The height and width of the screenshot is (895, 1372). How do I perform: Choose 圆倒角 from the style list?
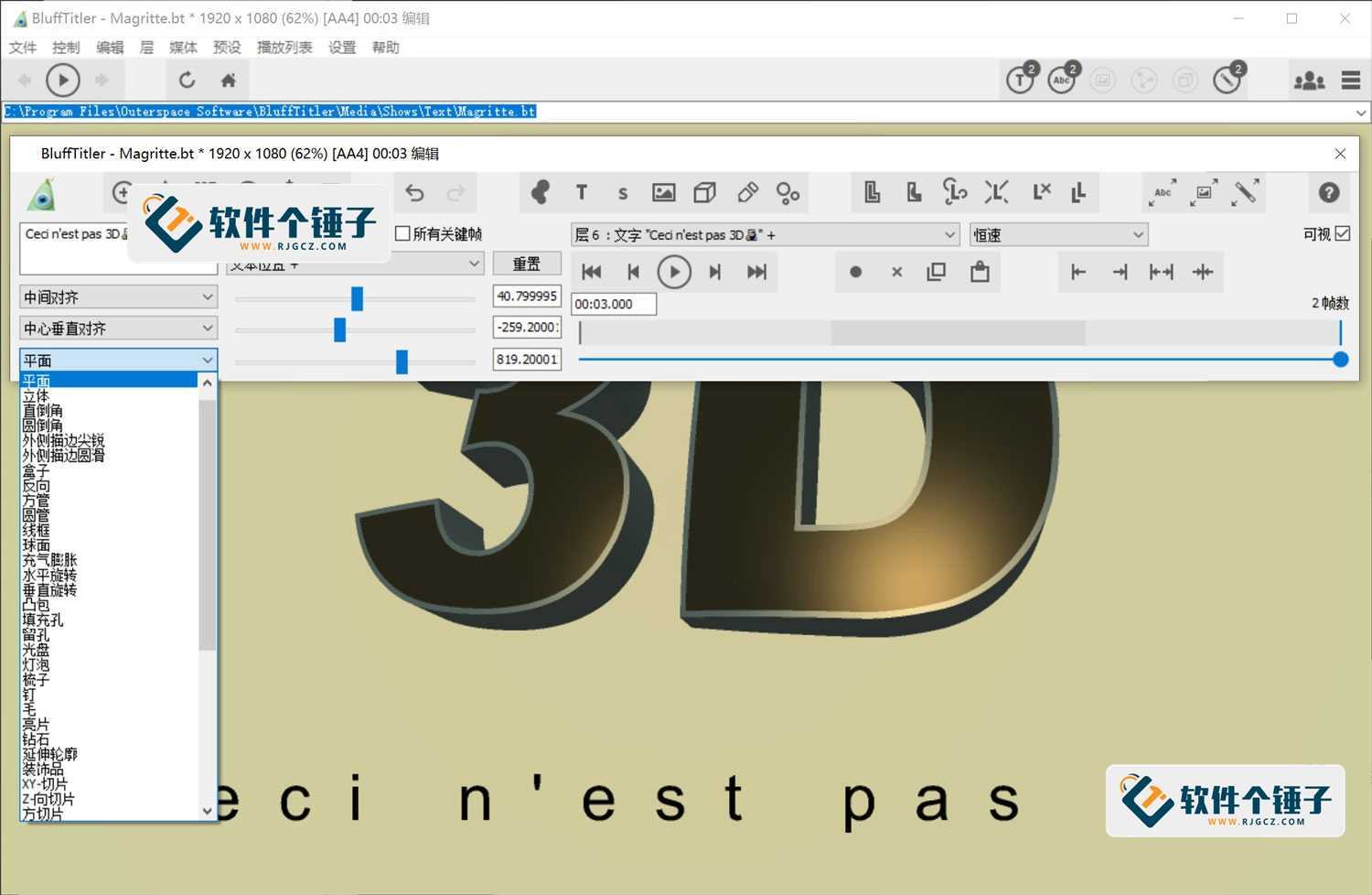point(43,426)
